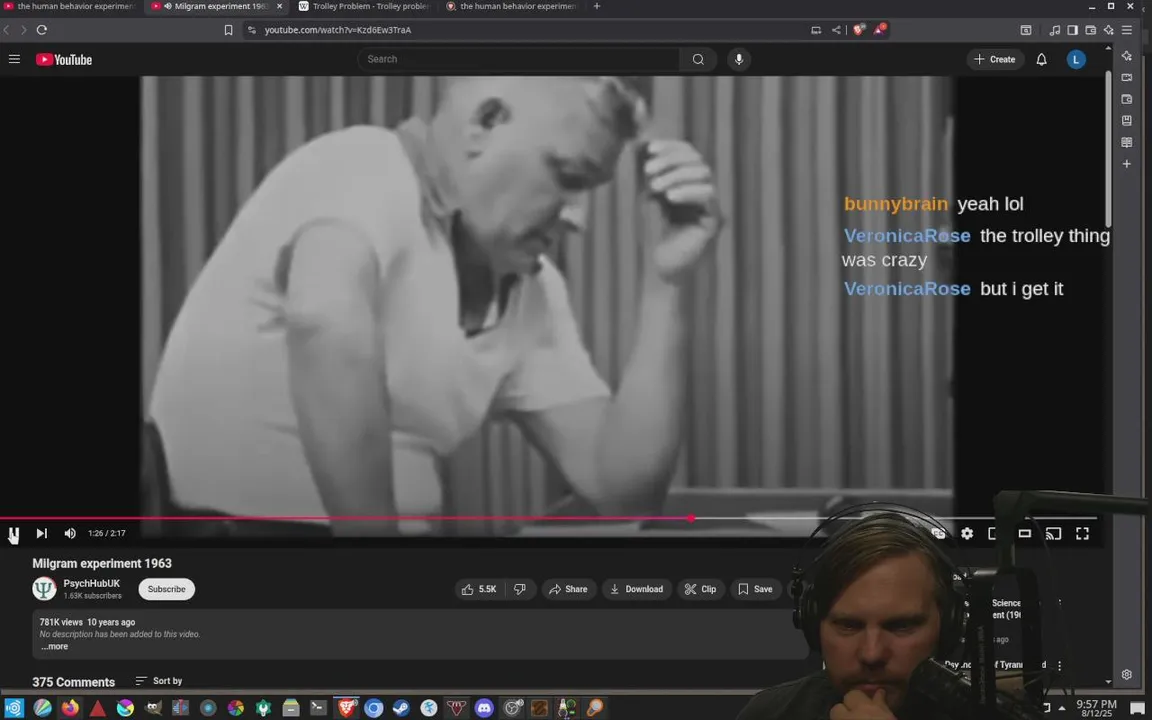Cast video with Play on TV icon
The image size is (1152, 720).
pyautogui.click(x=1054, y=533)
